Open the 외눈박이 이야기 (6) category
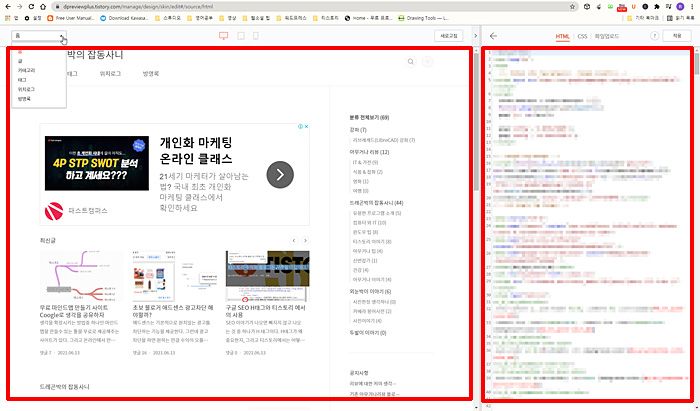 click(x=371, y=291)
